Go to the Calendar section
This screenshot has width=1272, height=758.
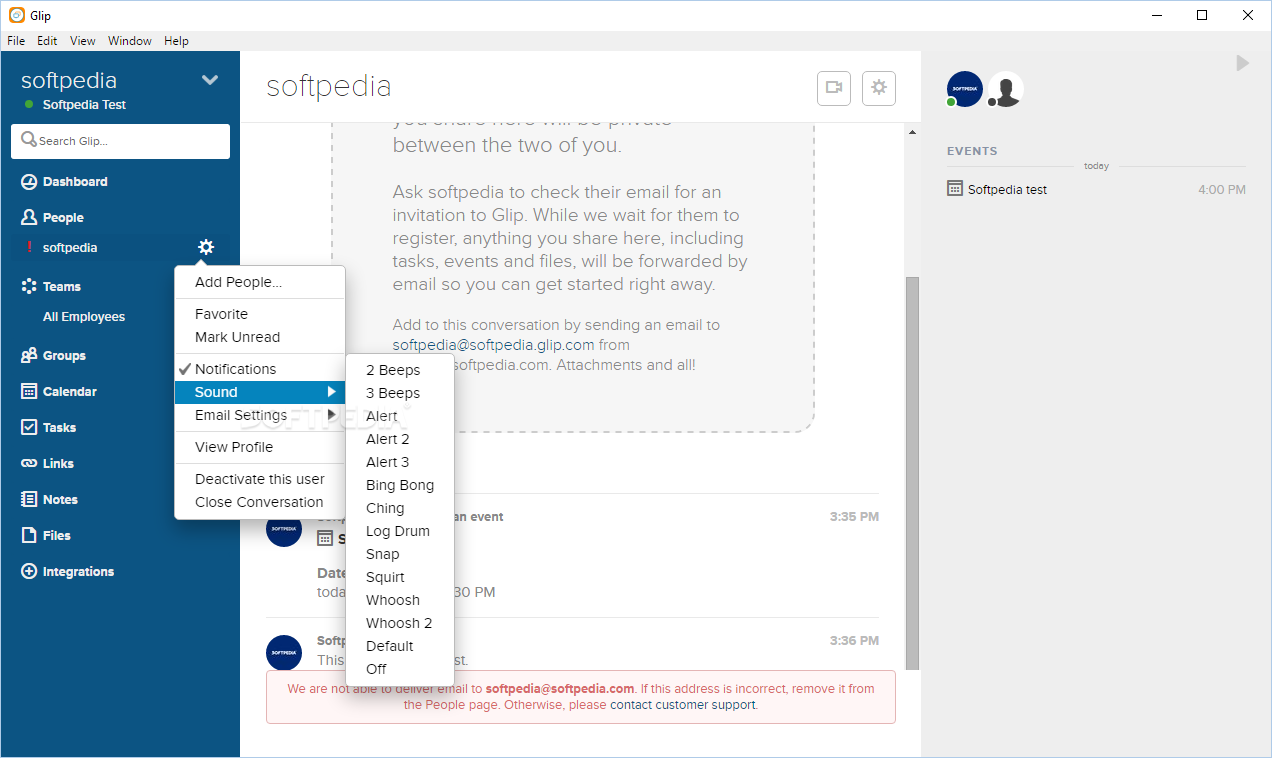click(x=69, y=392)
